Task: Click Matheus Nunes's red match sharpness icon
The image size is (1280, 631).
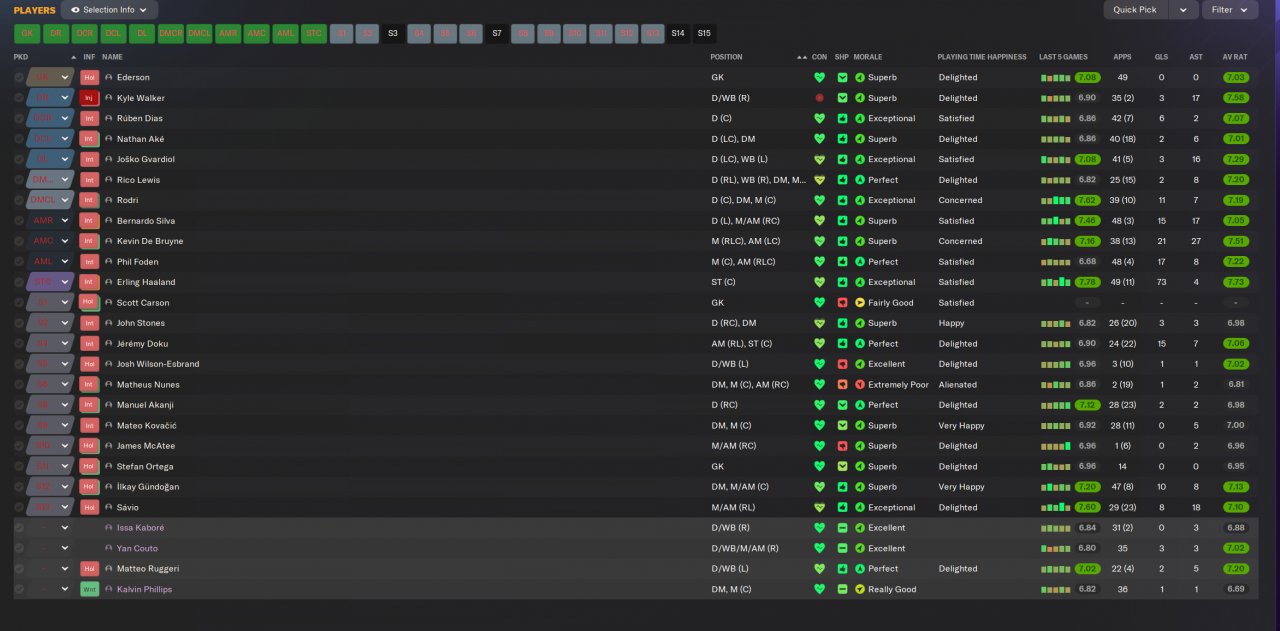Action: pyautogui.click(x=842, y=385)
